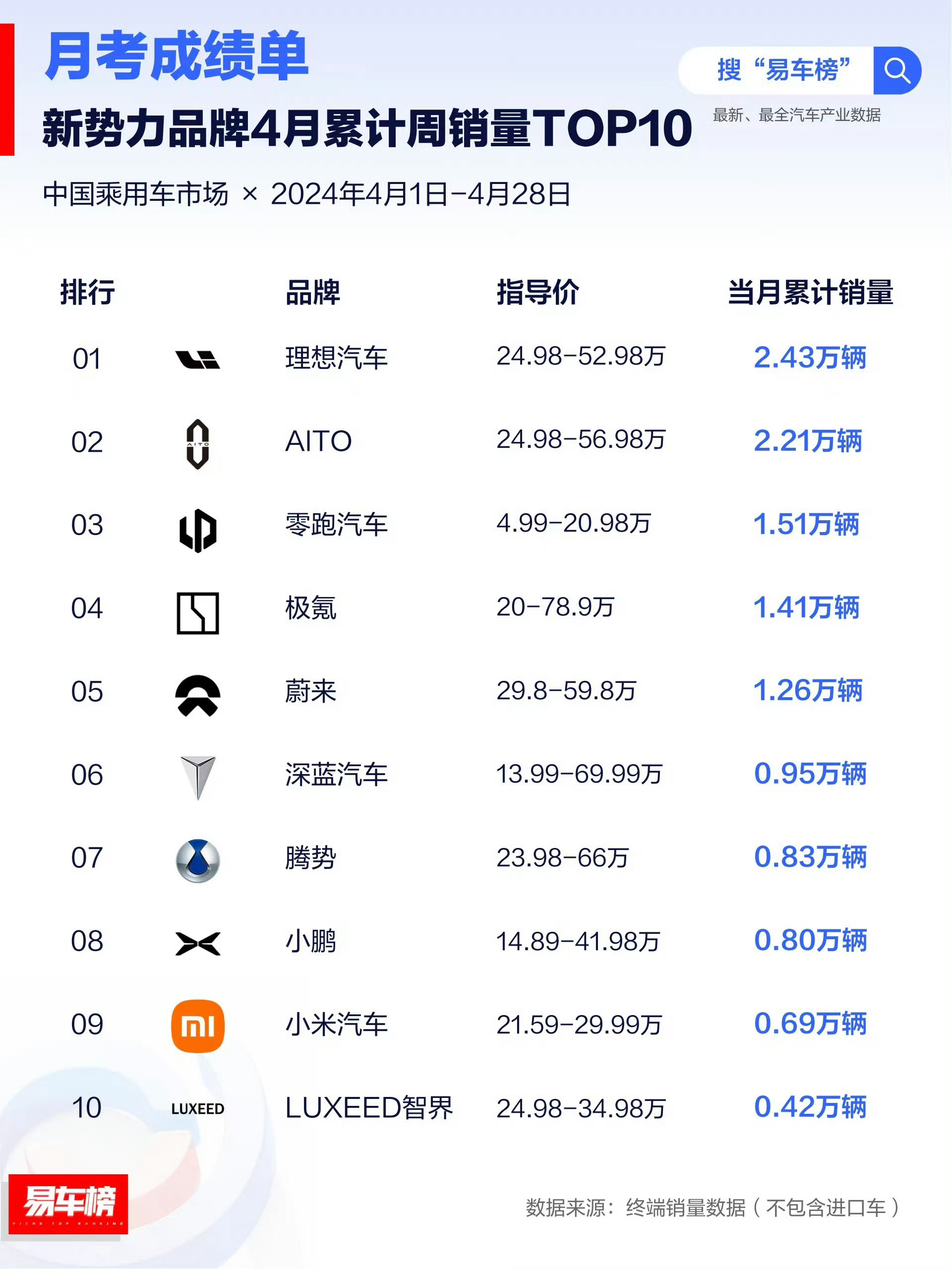
Task: Click the price range 13.99-69.99万
Action: pyautogui.click(x=579, y=774)
